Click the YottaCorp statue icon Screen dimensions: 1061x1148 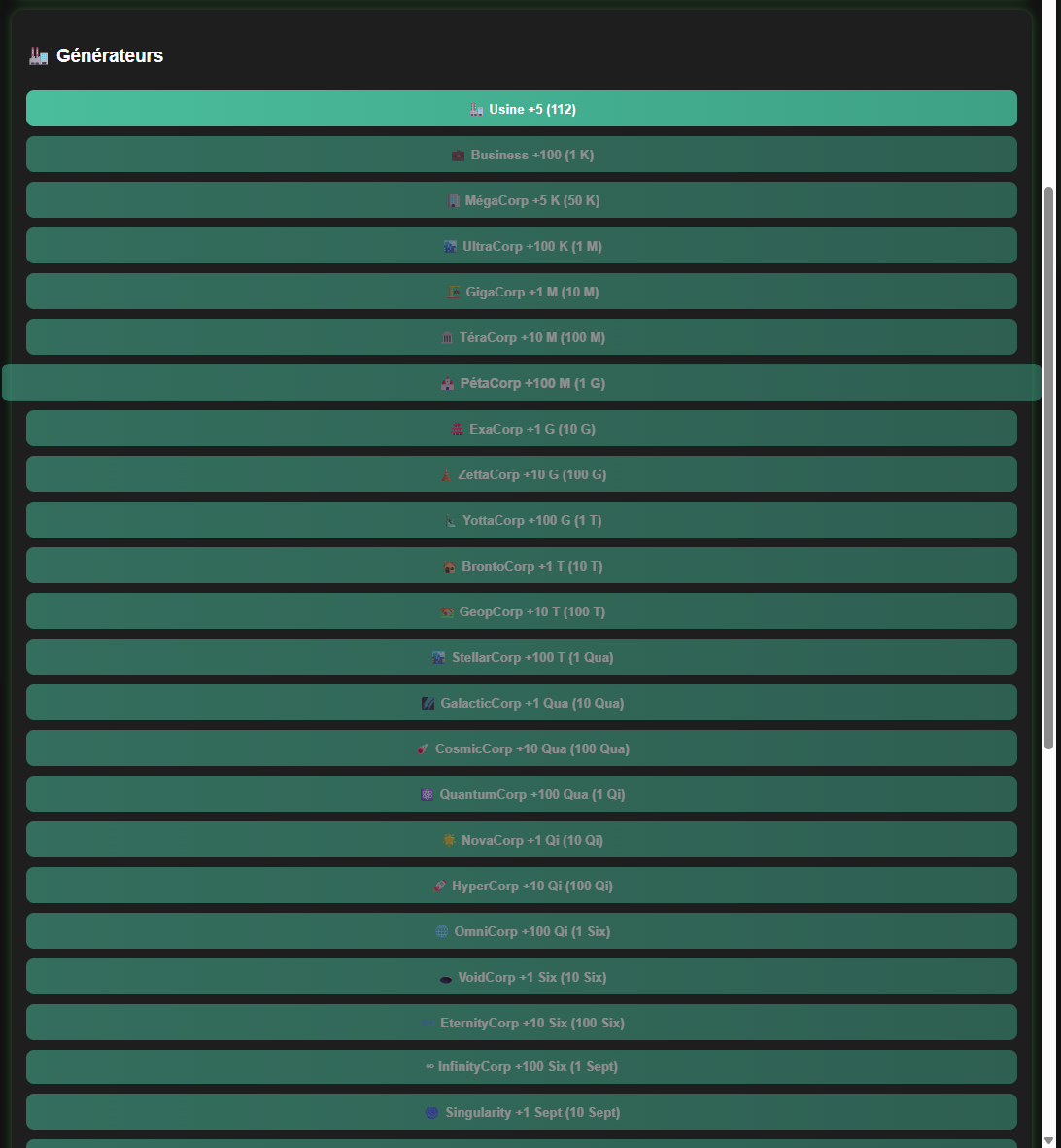click(451, 521)
